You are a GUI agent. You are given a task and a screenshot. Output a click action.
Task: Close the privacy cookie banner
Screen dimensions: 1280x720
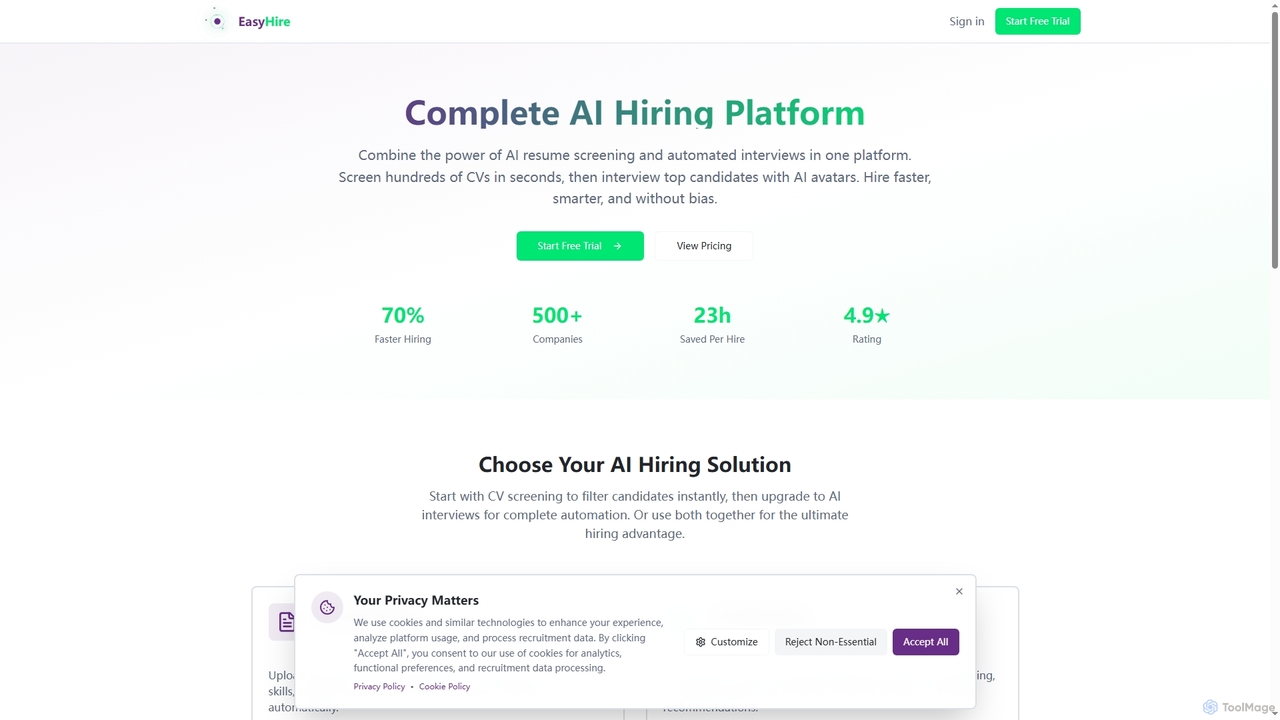959,591
